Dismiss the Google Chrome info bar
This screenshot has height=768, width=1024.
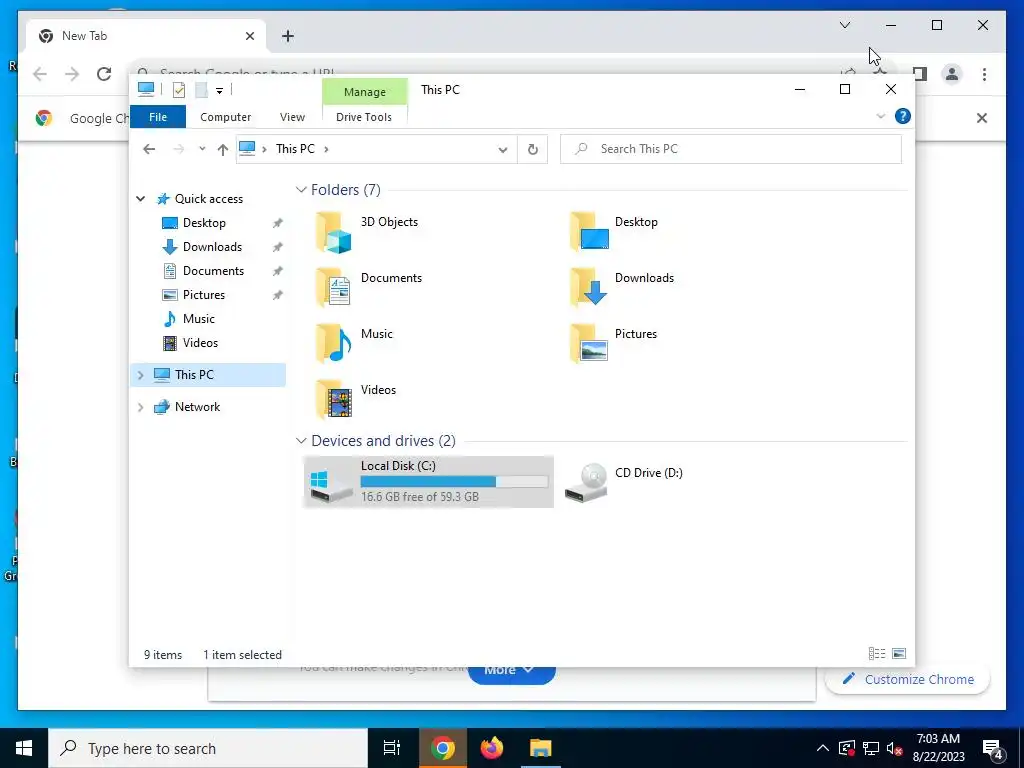[x=982, y=118]
